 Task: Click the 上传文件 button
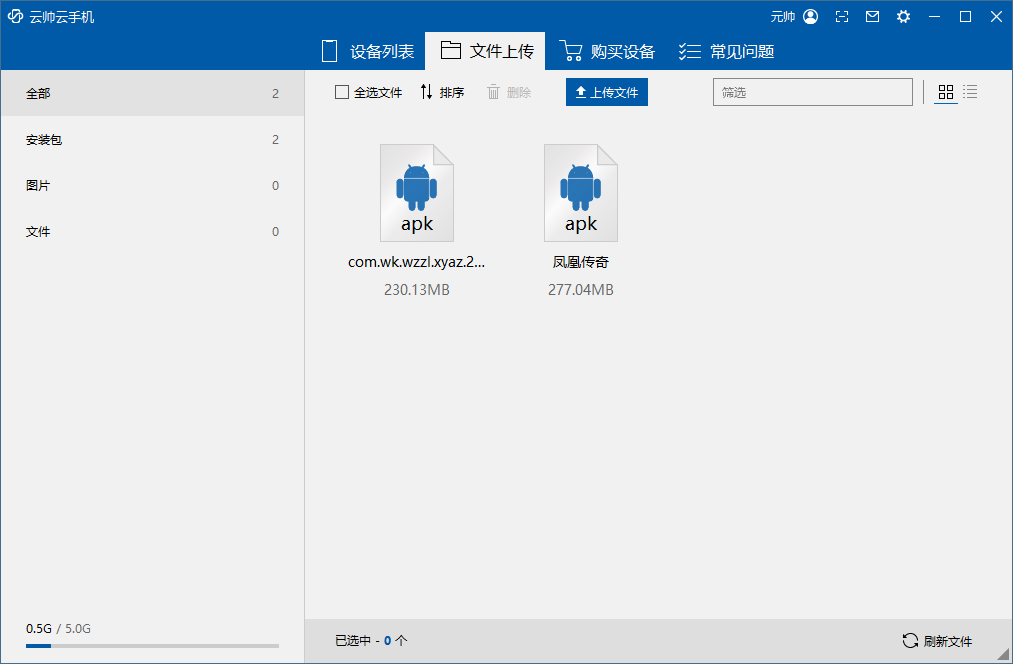tap(607, 92)
